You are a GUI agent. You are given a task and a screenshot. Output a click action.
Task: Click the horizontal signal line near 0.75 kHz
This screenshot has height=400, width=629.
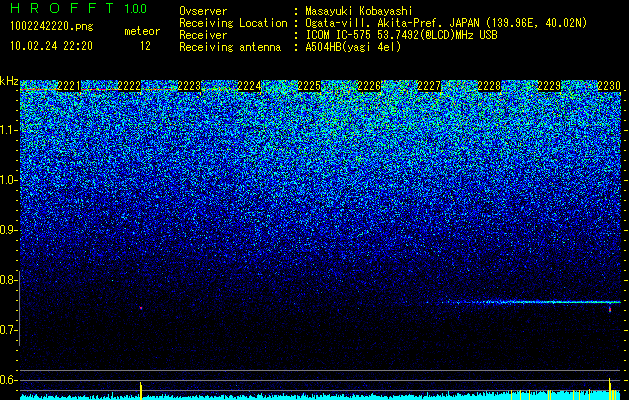pyautogui.click(x=531, y=302)
